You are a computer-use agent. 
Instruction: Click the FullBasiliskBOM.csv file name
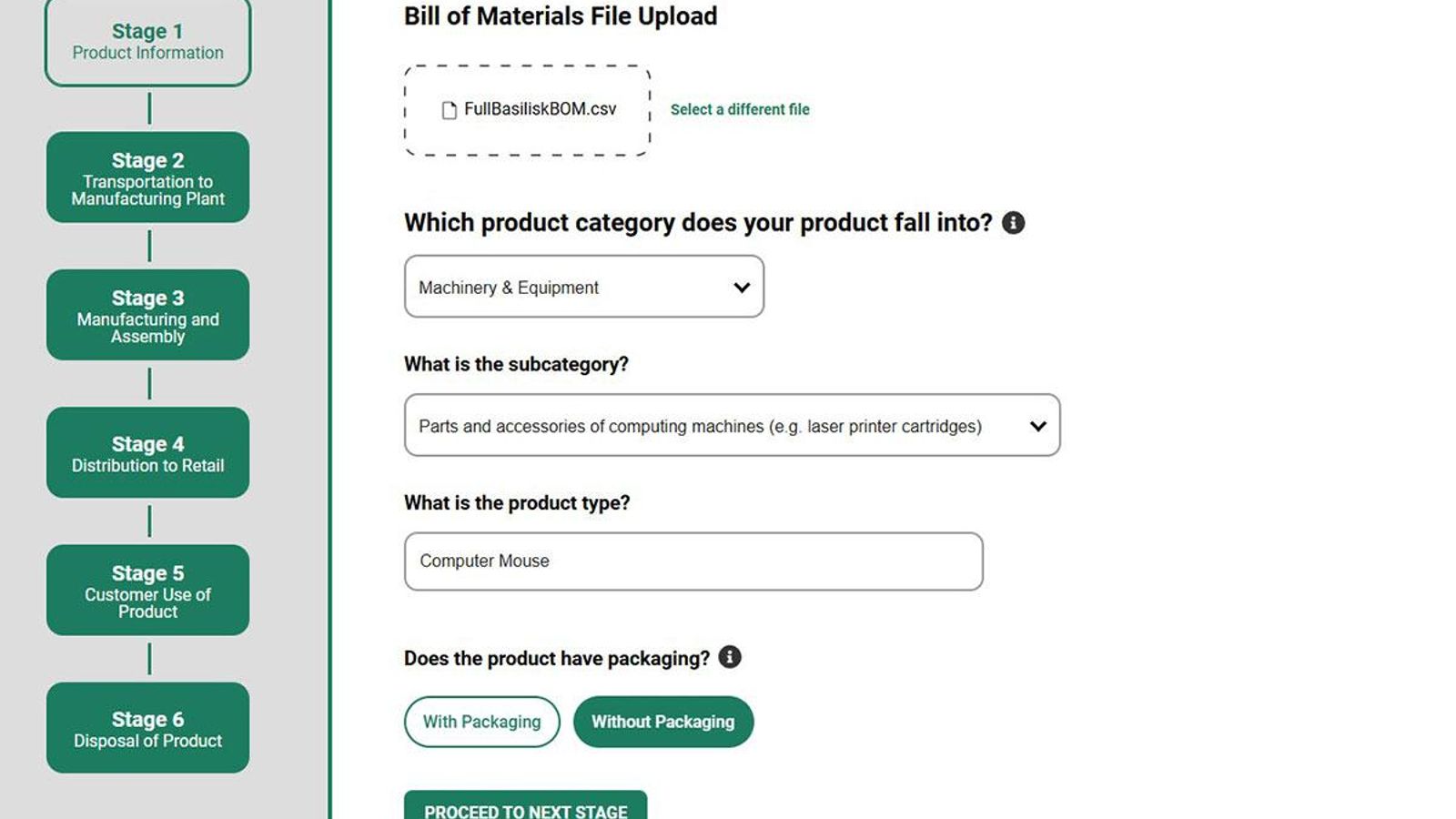tap(540, 109)
